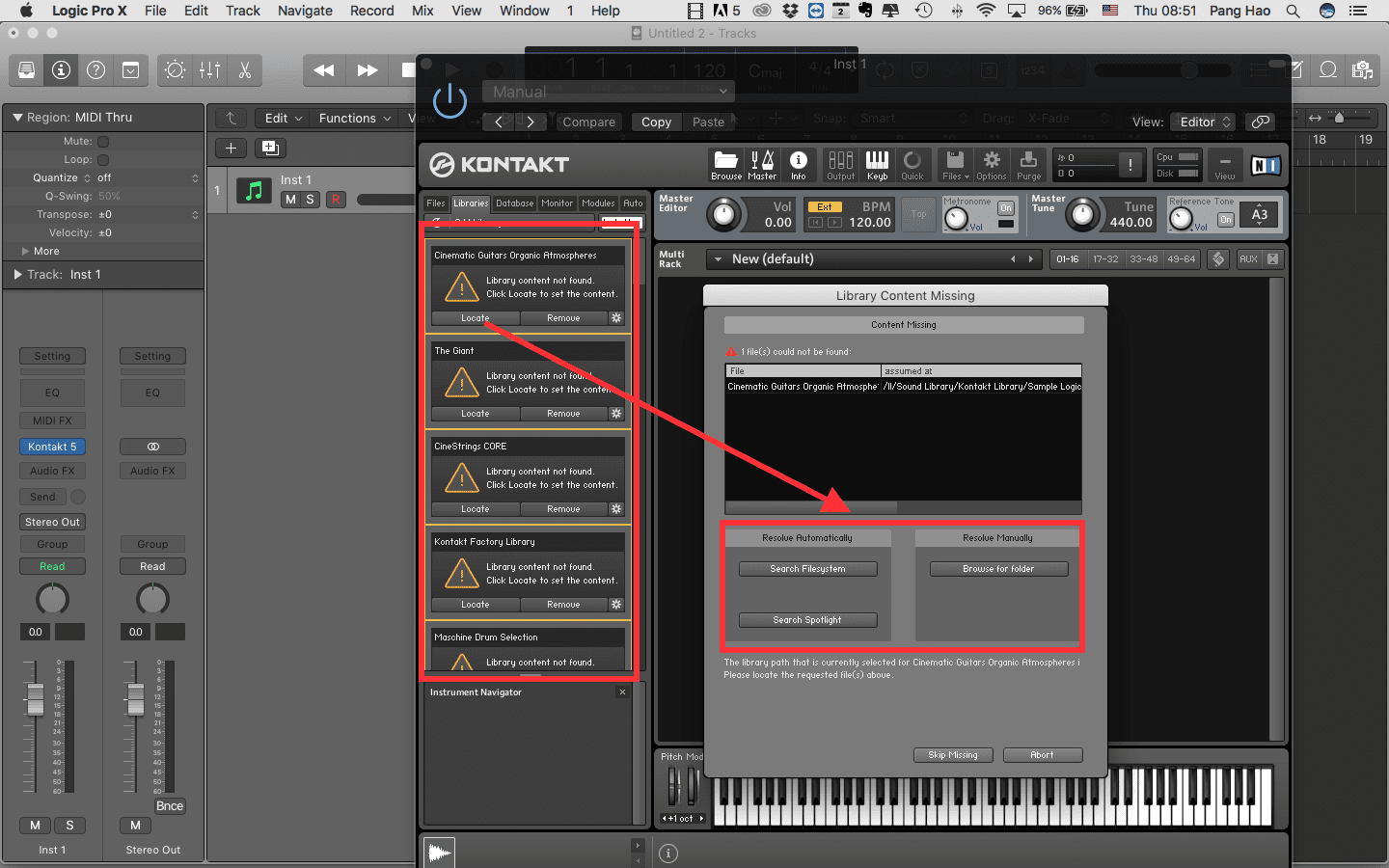
Task: Toggle the Kontakt Master editor icon
Action: point(762,165)
